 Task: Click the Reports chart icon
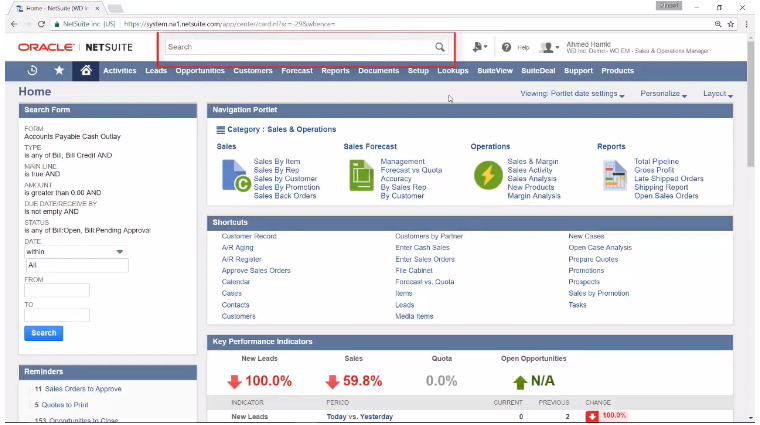(x=615, y=175)
